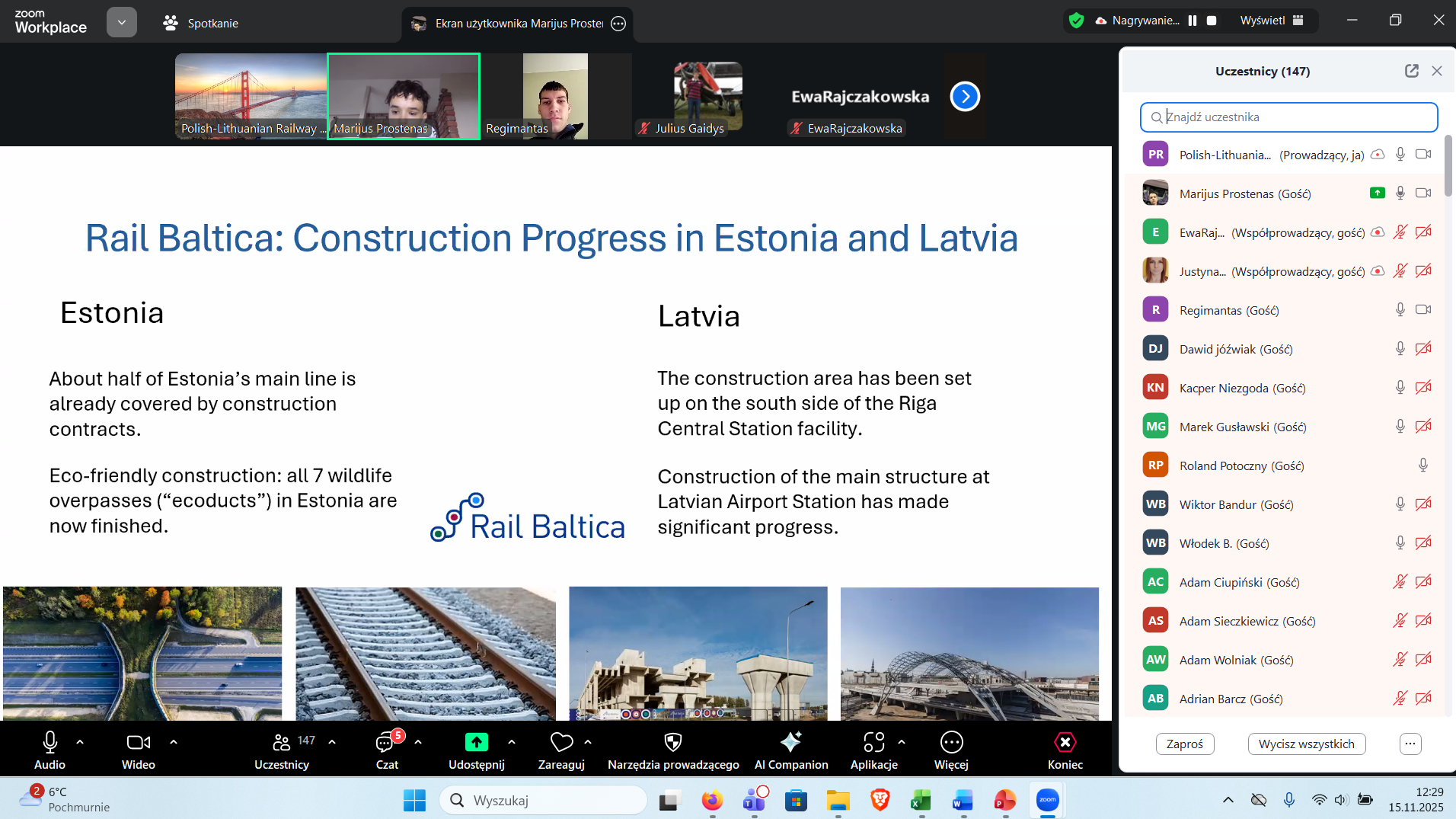Viewport: 1456px width, 819px height.
Task: Toggle the Wideo camera on or off
Action: [x=138, y=742]
